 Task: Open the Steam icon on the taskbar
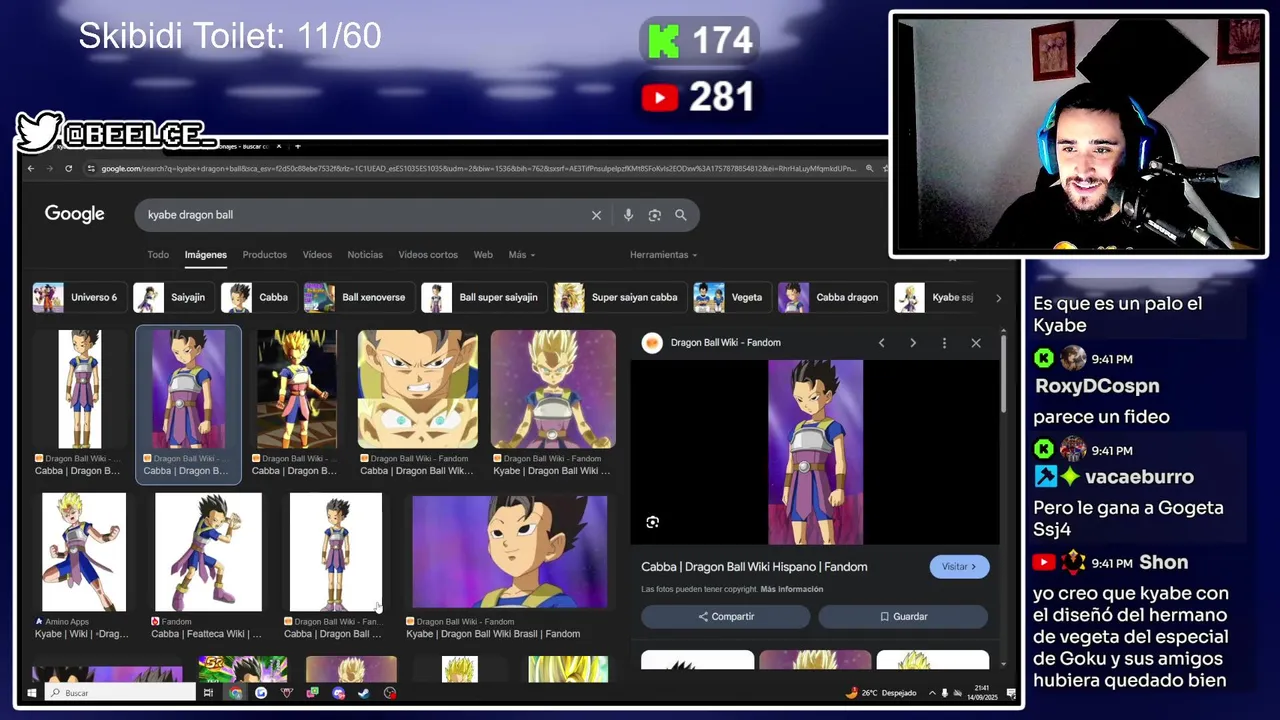click(364, 692)
